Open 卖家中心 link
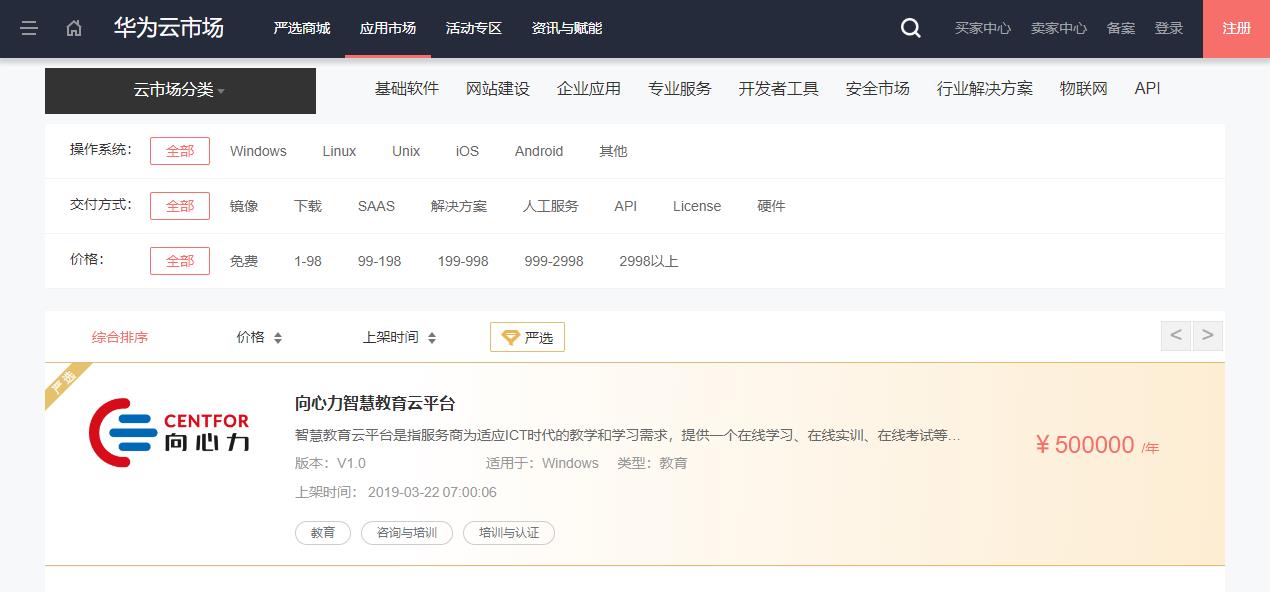The image size is (1270, 592). (x=1059, y=28)
